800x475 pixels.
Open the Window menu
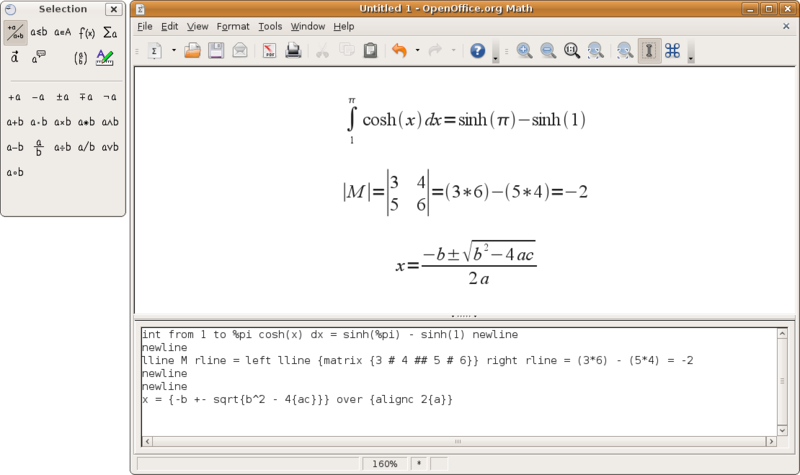[x=308, y=26]
